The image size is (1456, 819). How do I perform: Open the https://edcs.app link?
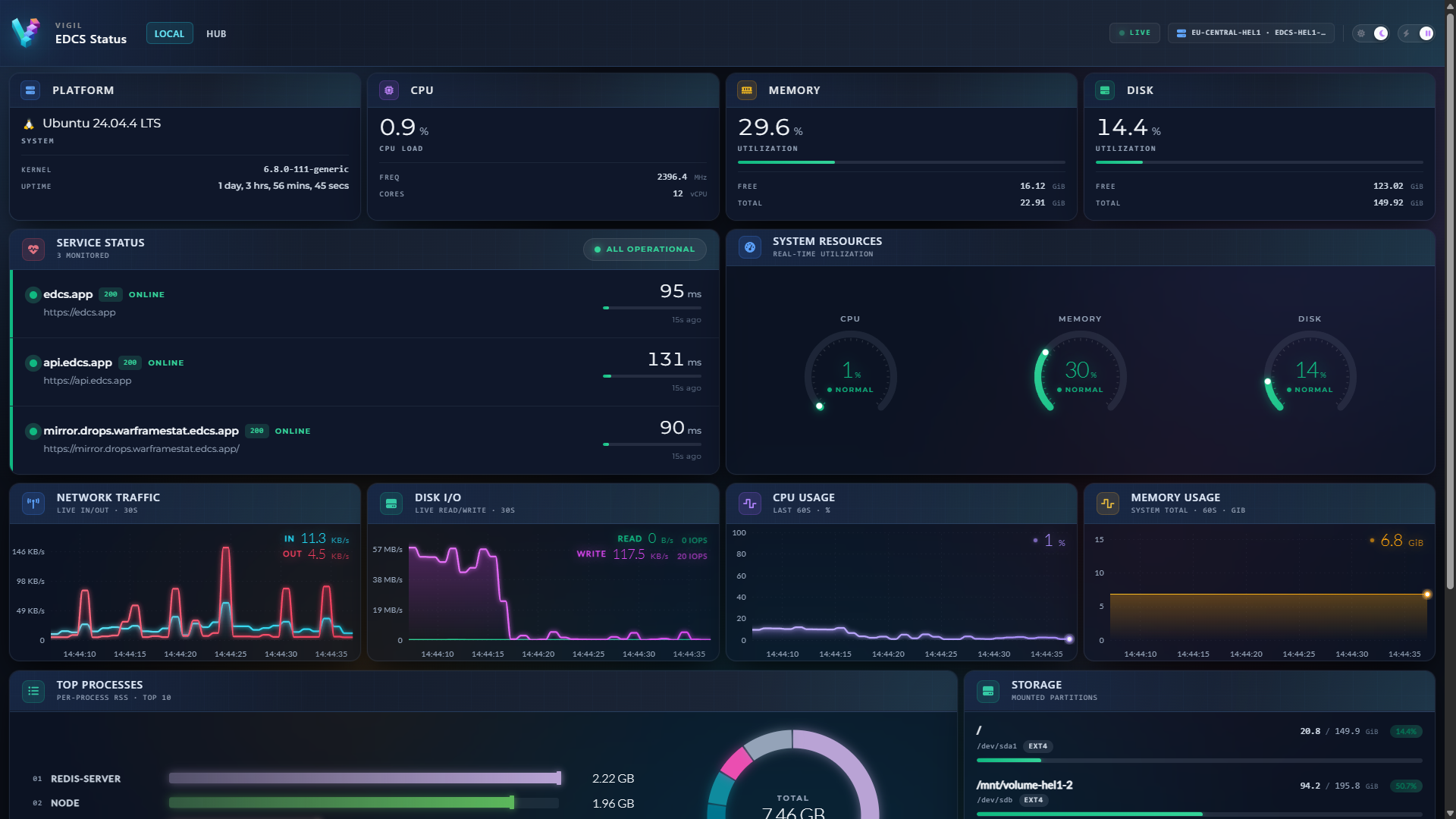(80, 312)
